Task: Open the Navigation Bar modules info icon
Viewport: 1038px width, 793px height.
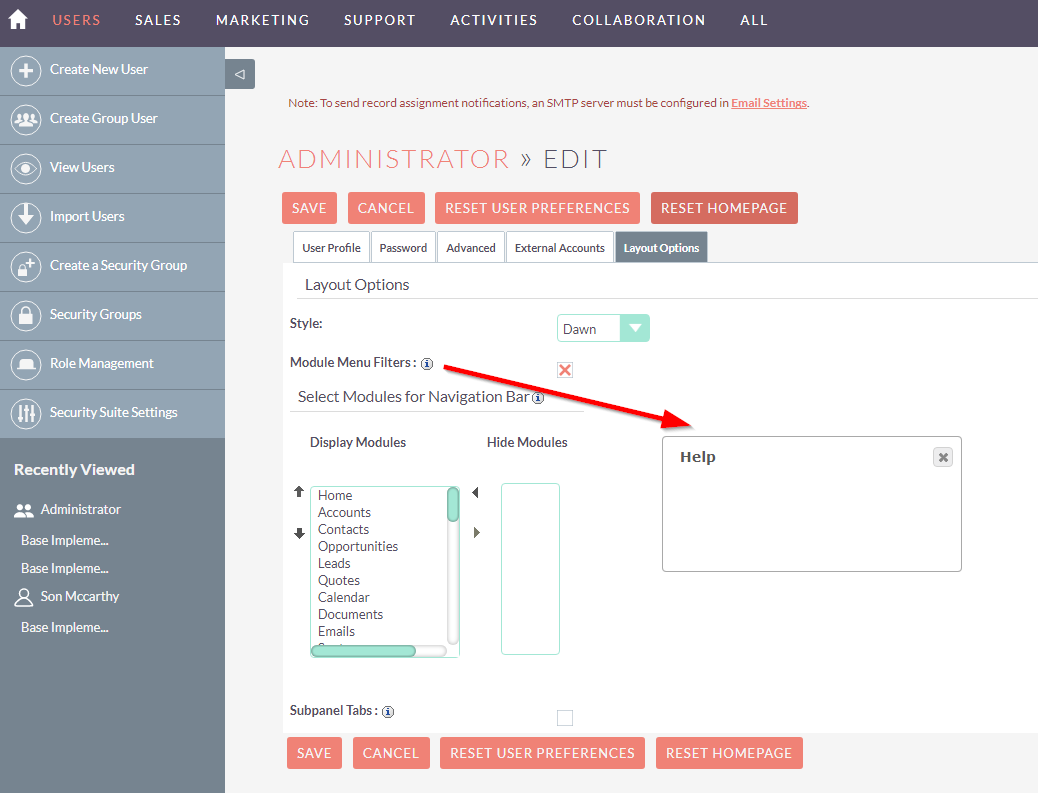Action: [537, 398]
